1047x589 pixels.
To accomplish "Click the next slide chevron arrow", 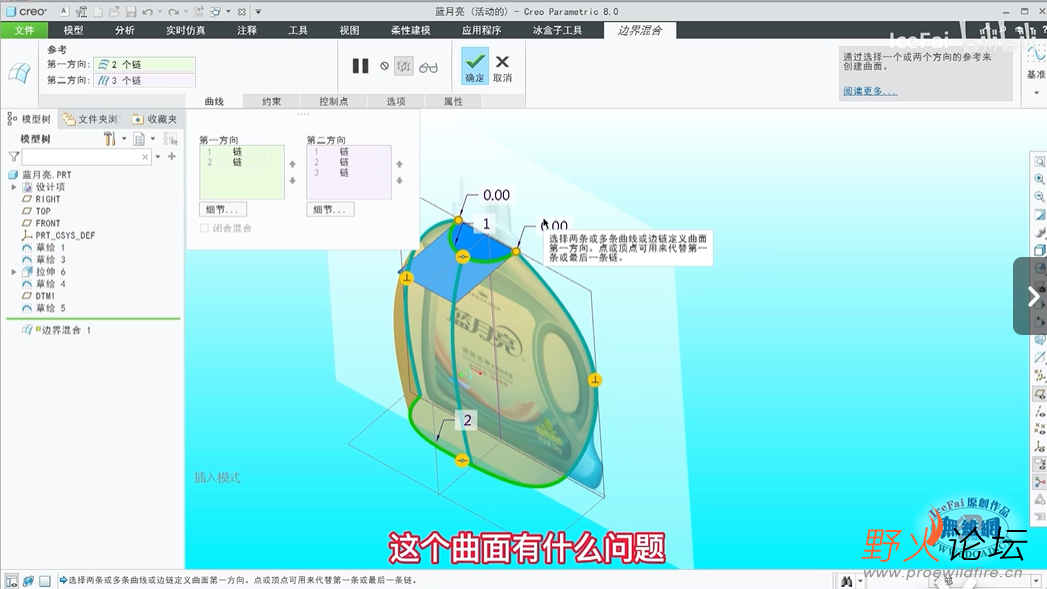I will click(x=1032, y=296).
